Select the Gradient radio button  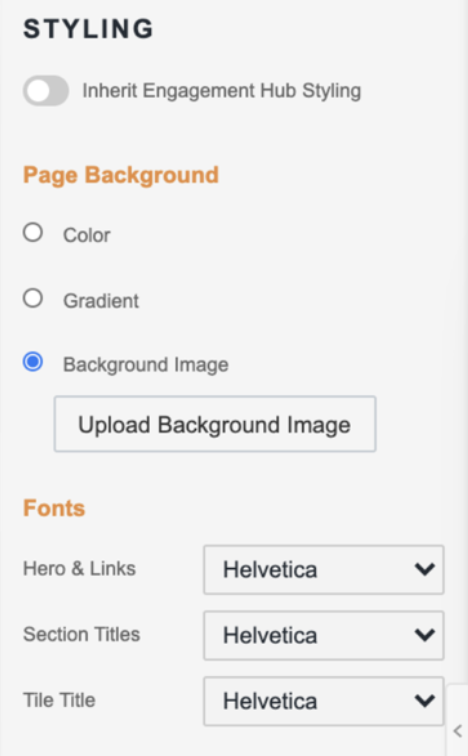(x=33, y=298)
